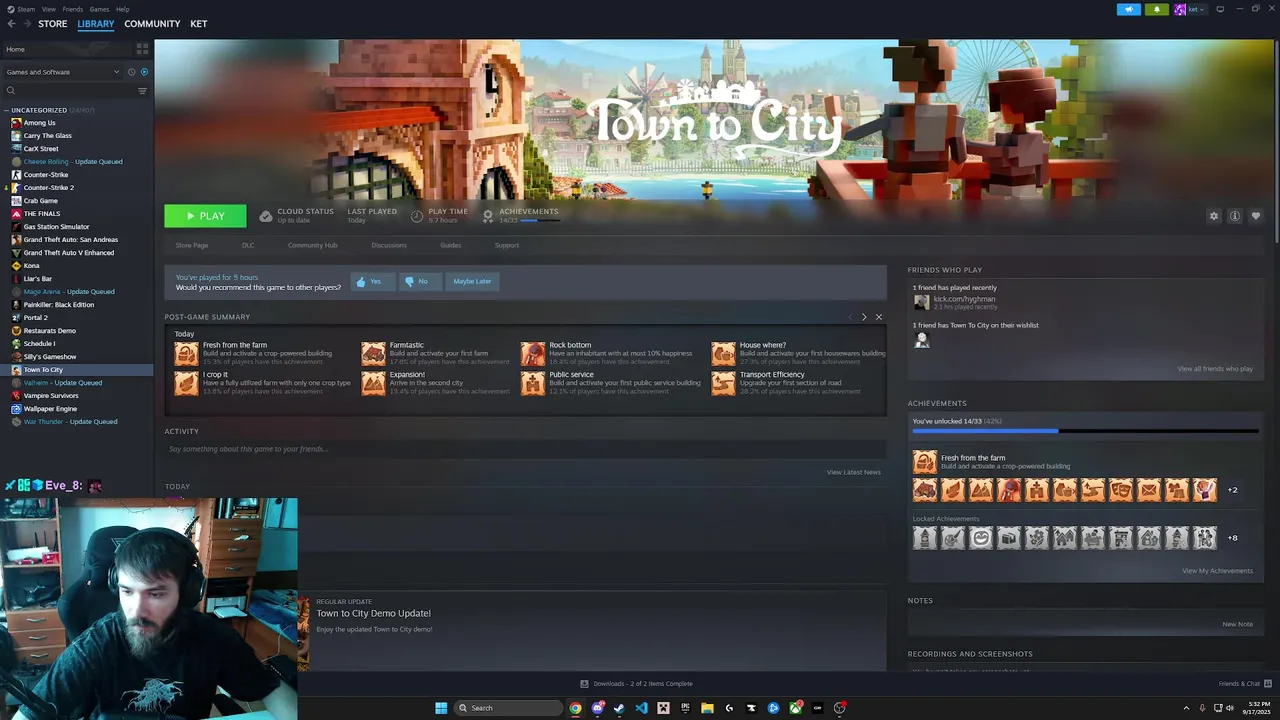
Task: Open the Friends menu
Action: click(x=73, y=9)
